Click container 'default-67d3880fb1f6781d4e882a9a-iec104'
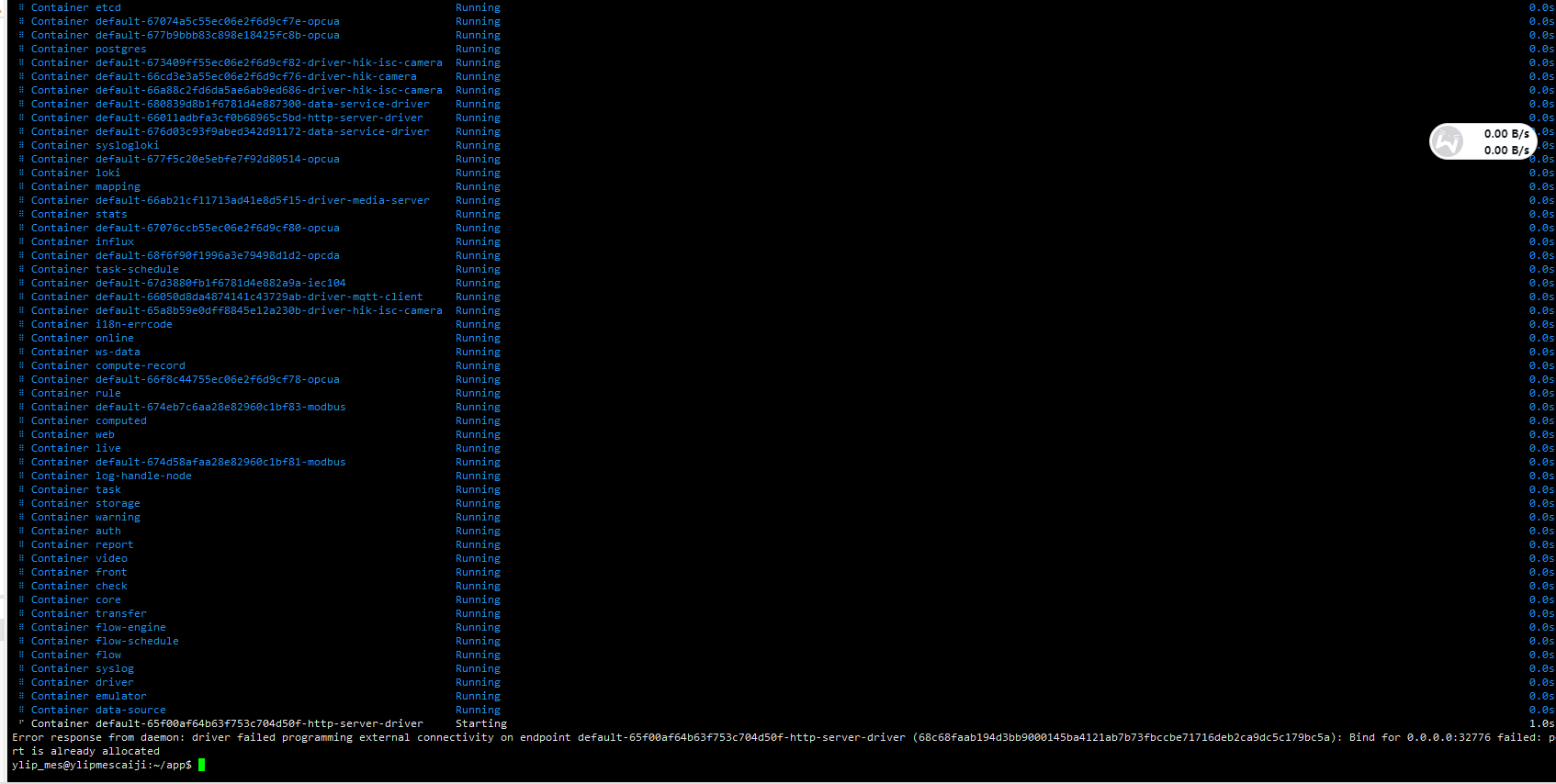Image resolution: width=1556 pixels, height=784 pixels. point(220,283)
